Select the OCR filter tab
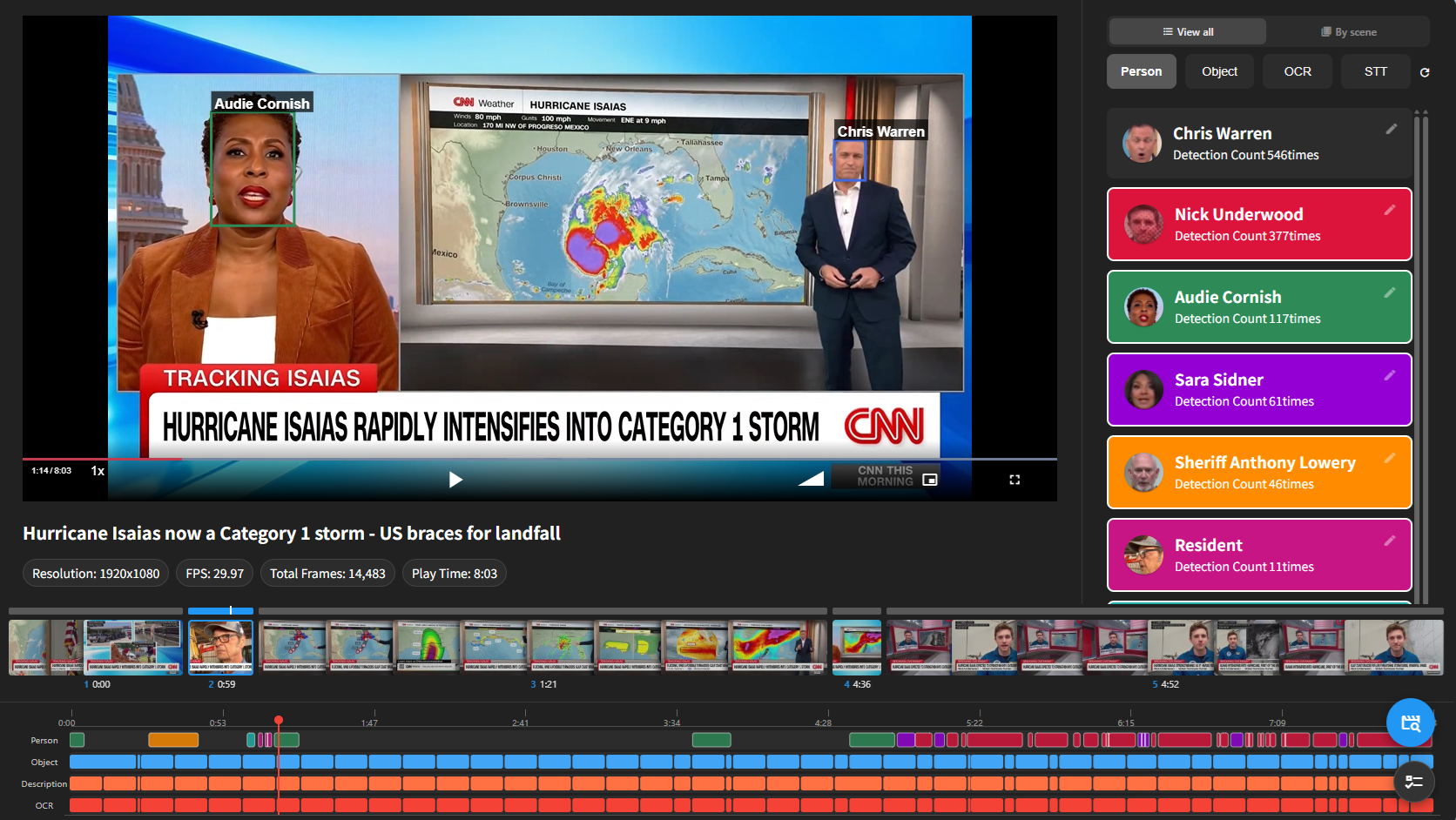 (1298, 71)
